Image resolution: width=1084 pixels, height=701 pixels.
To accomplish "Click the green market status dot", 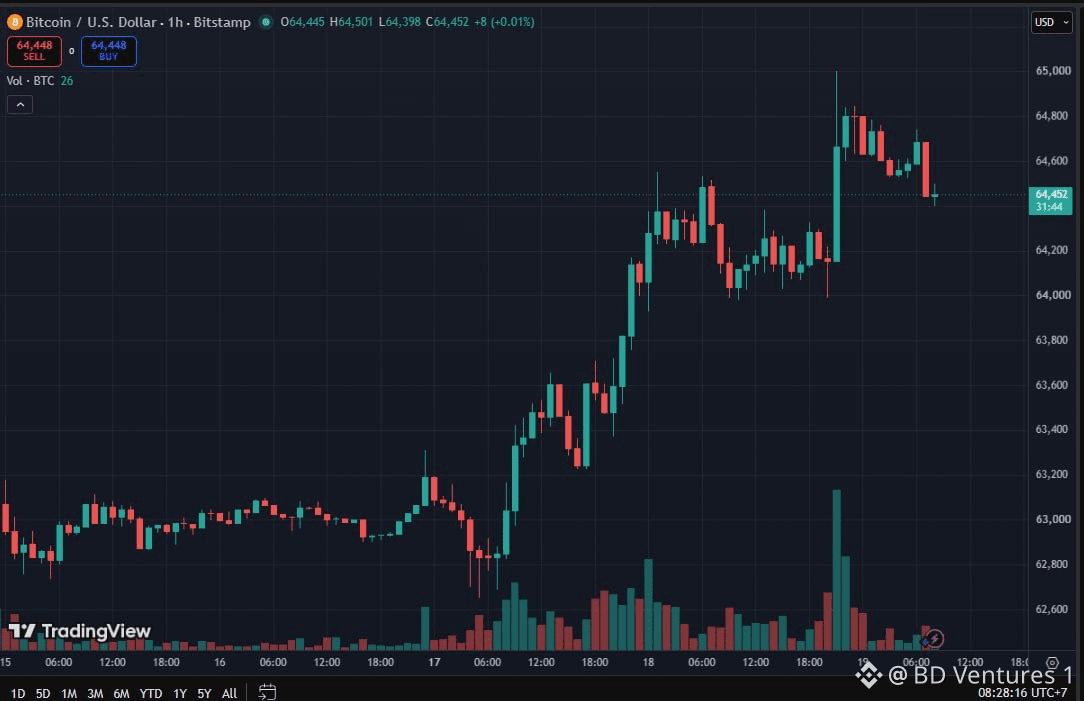I will [x=265, y=22].
